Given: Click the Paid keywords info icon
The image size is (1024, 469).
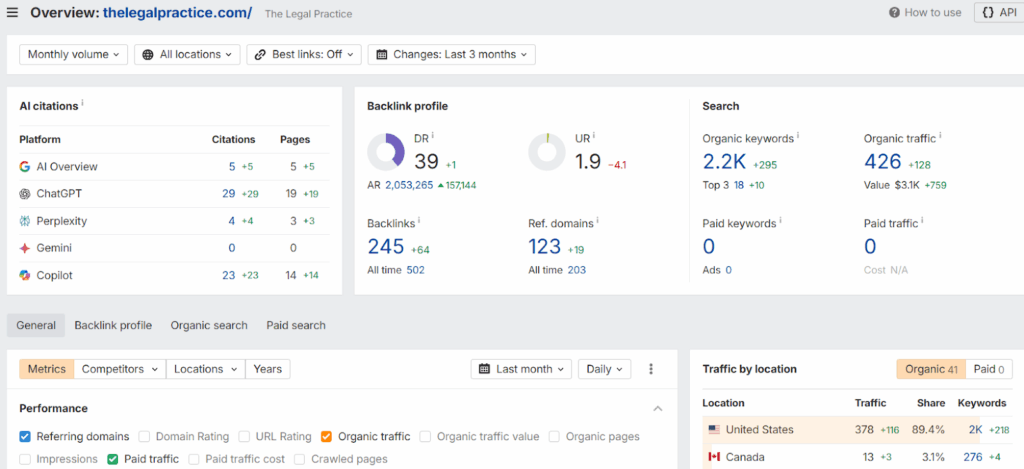Looking at the screenshot, I should tap(780, 221).
